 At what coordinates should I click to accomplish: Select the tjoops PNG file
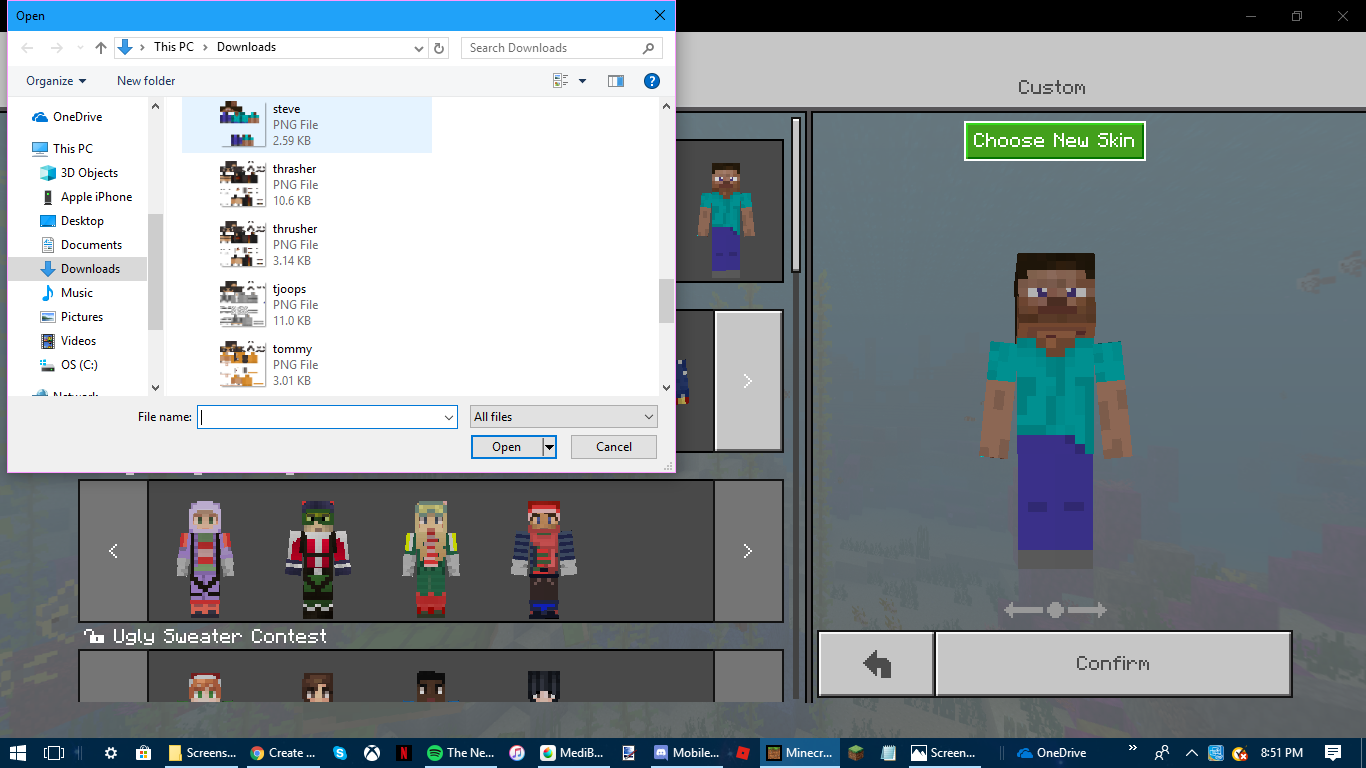point(307,305)
